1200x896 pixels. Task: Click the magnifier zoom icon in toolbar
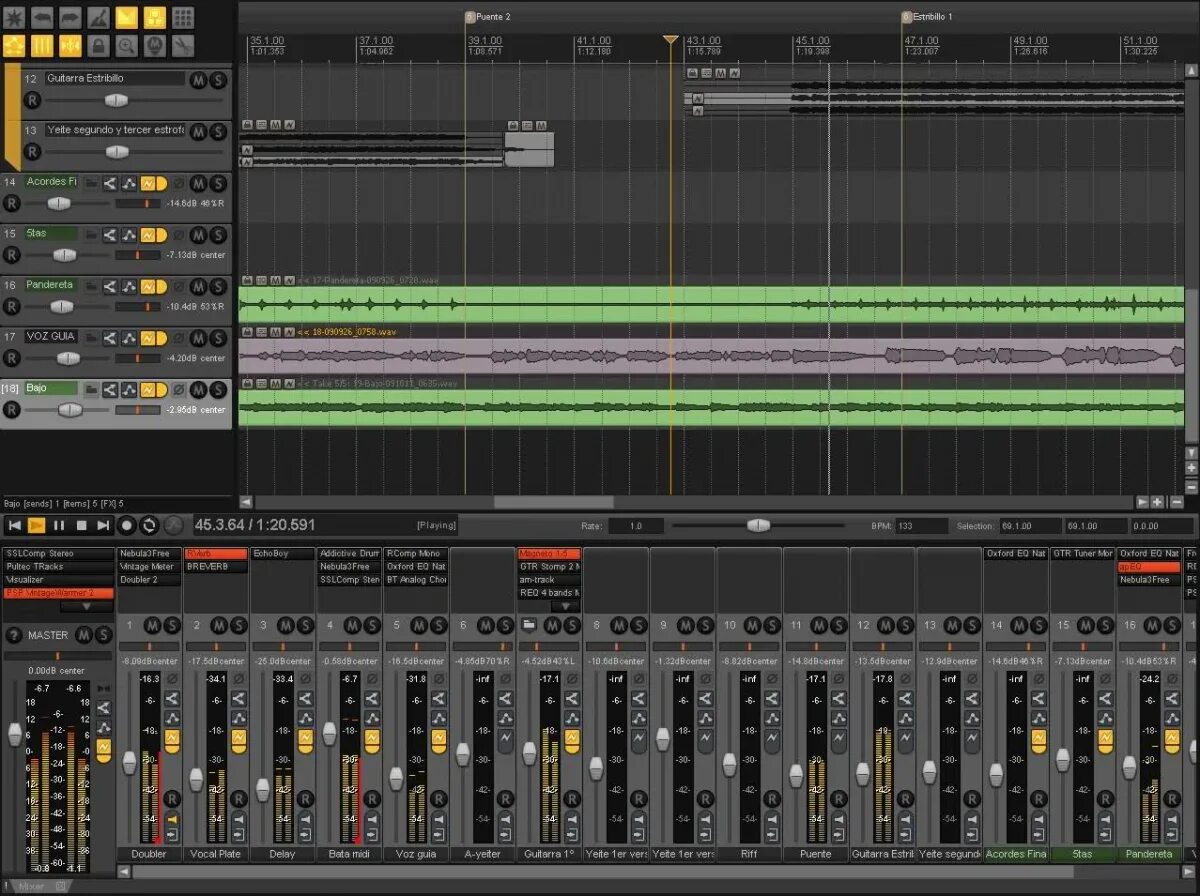[x=126, y=46]
